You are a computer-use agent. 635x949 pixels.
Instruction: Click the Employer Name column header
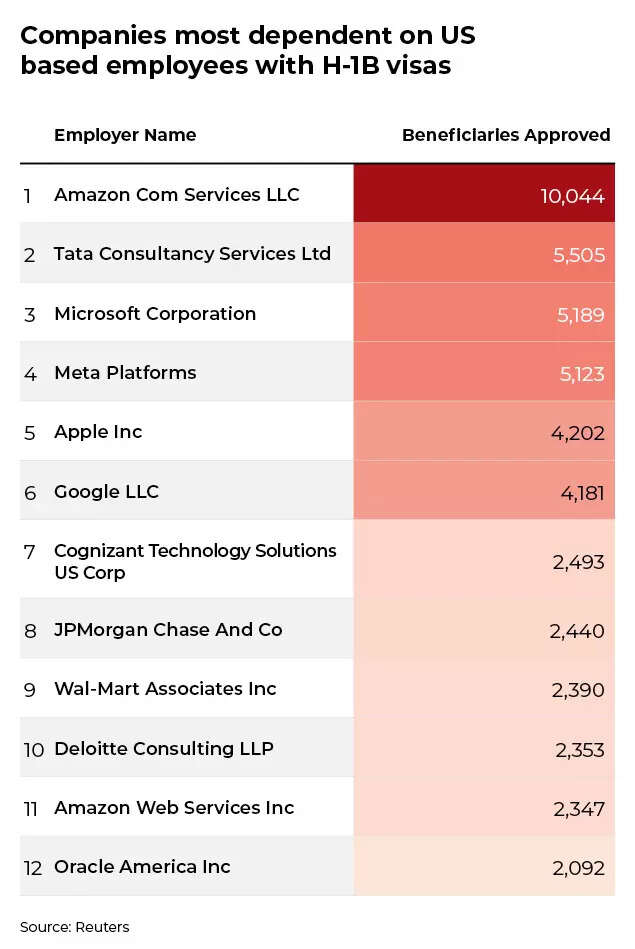pyautogui.click(x=125, y=135)
